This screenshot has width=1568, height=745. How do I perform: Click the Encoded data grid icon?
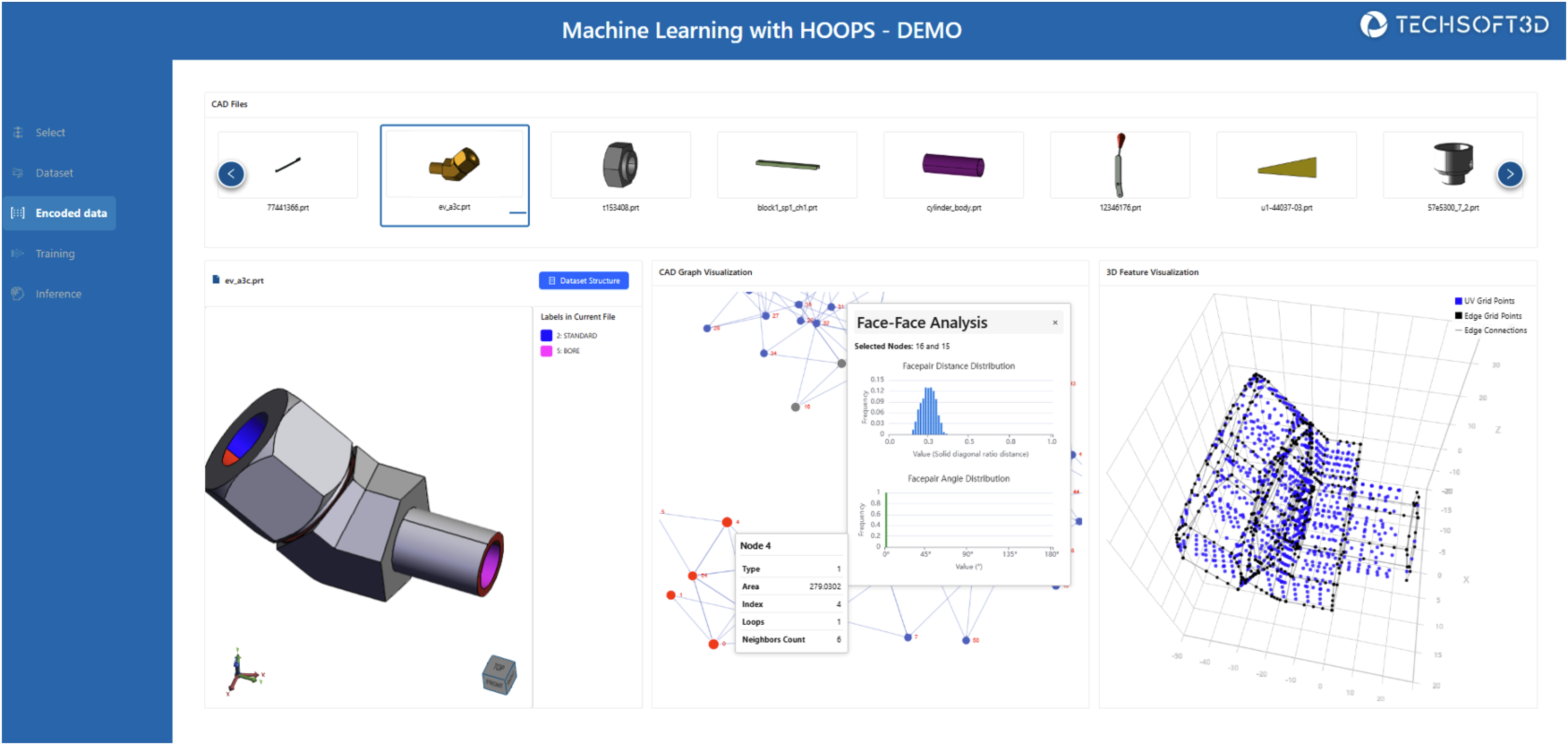(18, 213)
